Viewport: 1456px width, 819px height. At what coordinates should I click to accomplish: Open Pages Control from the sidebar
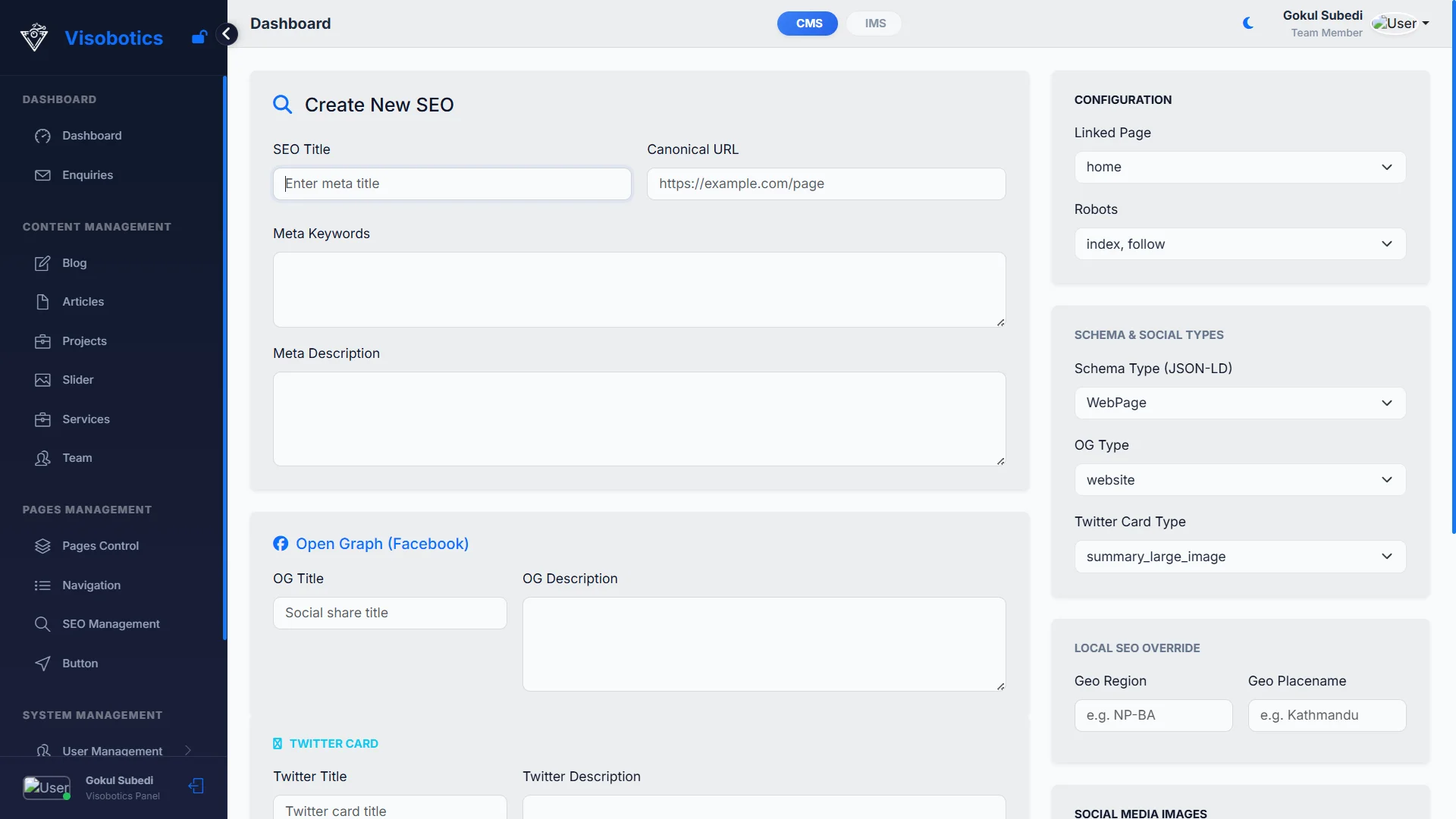coord(100,546)
